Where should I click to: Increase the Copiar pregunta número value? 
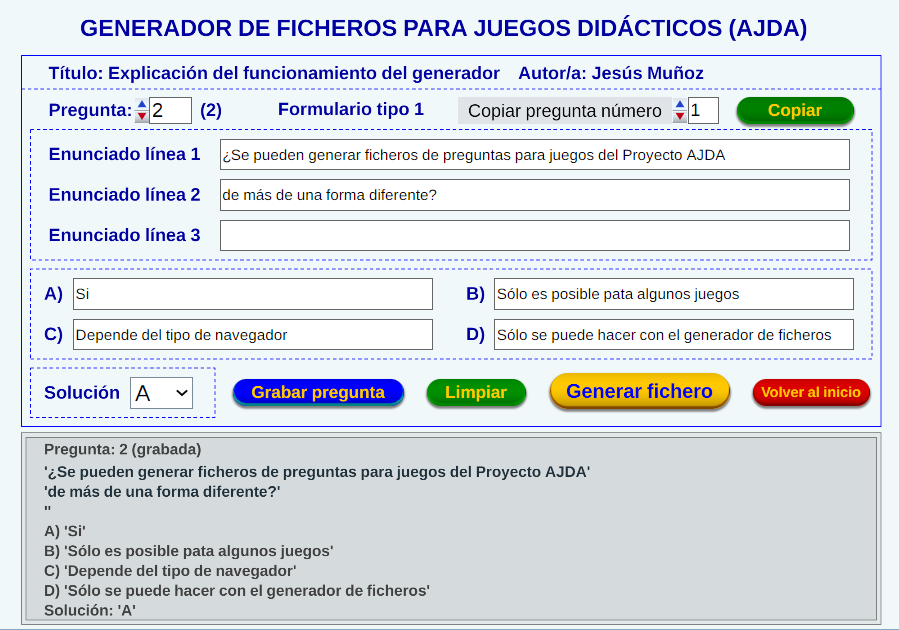click(x=680, y=104)
